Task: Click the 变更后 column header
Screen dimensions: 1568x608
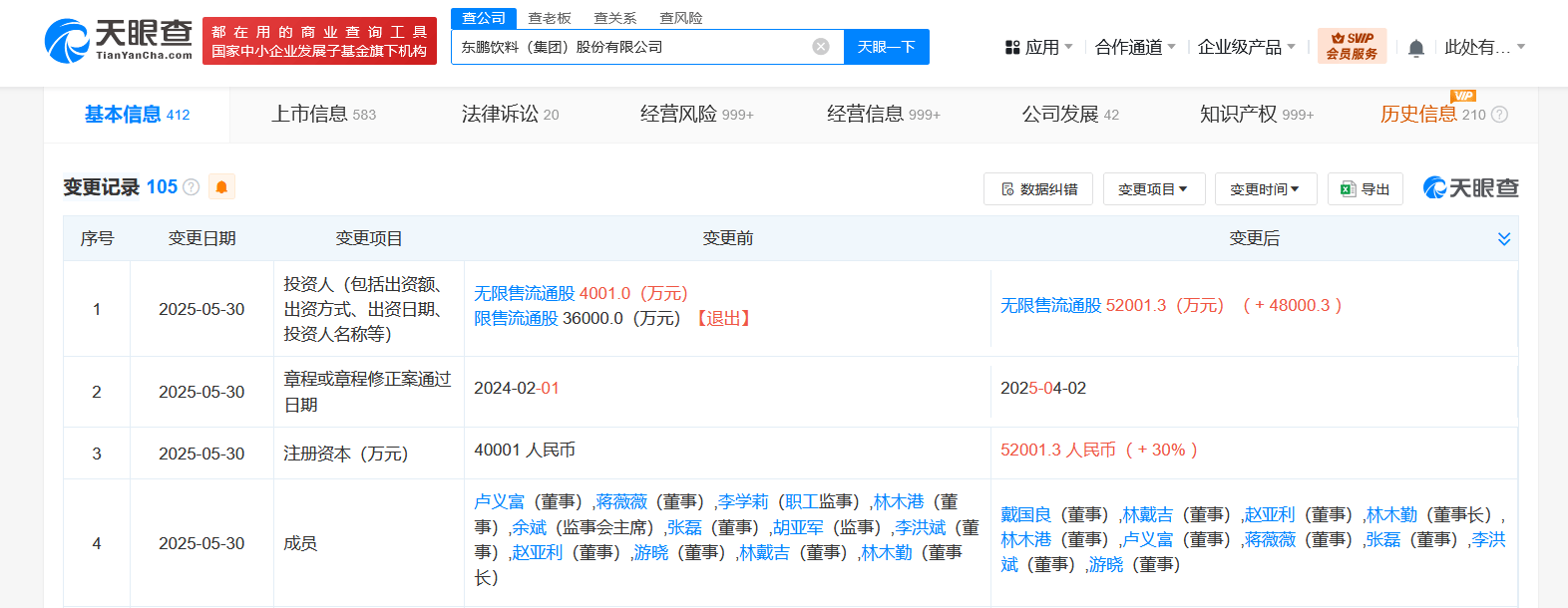Action: 1255,238
